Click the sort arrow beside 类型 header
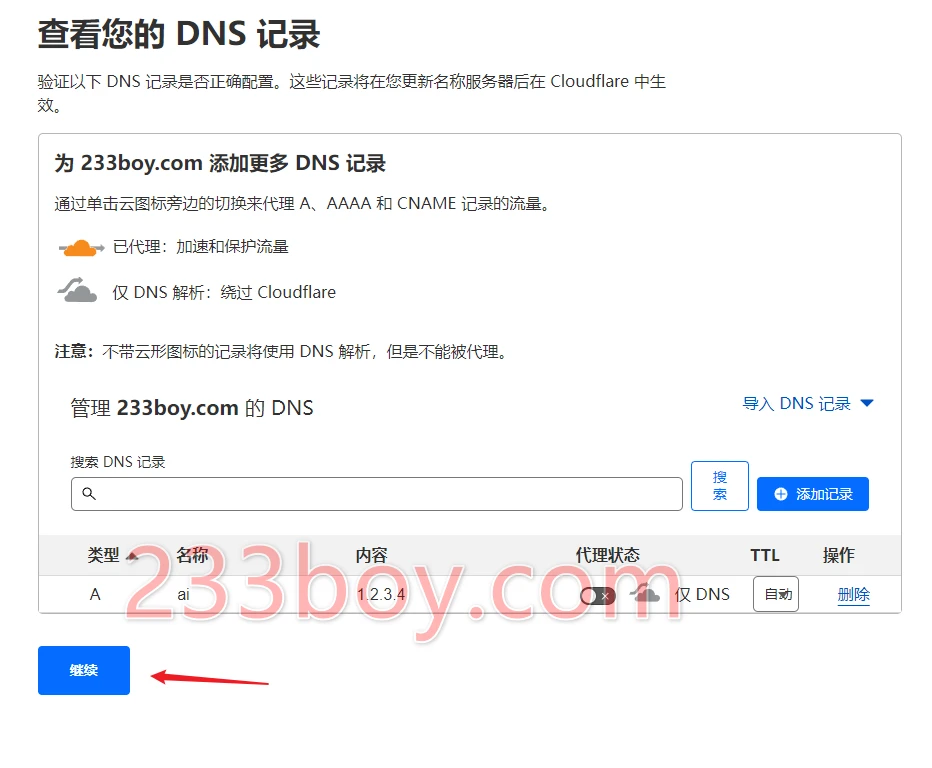This screenshot has height=768, width=932. point(132,556)
